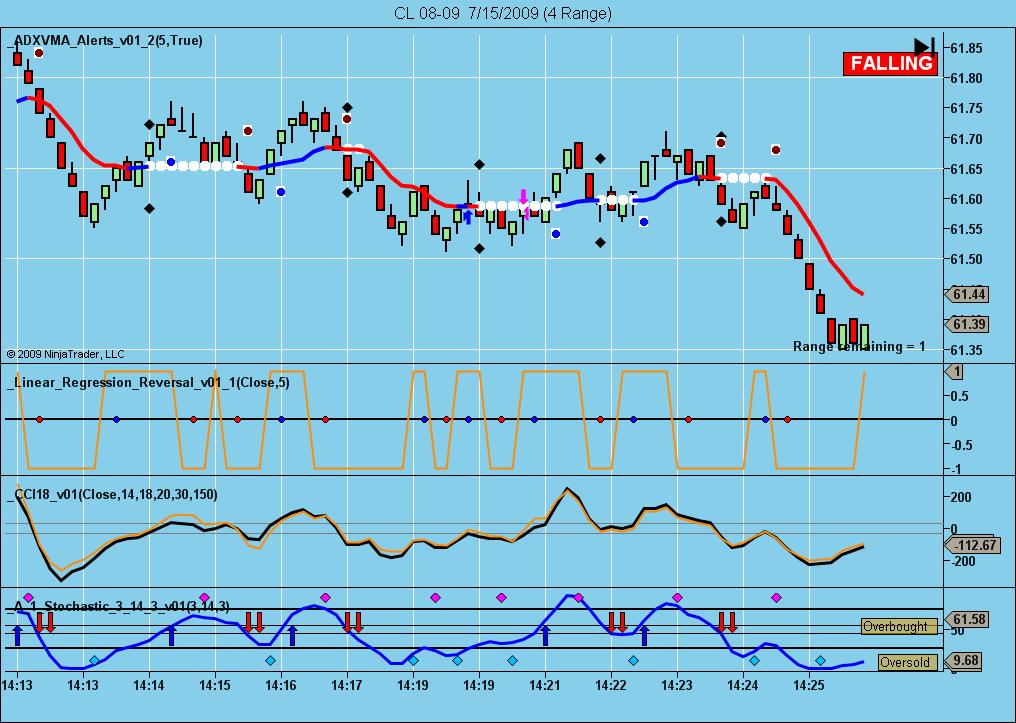Image resolution: width=1016 pixels, height=723 pixels.
Task: Click the 61.58 stochastic value marker
Action: point(966,619)
